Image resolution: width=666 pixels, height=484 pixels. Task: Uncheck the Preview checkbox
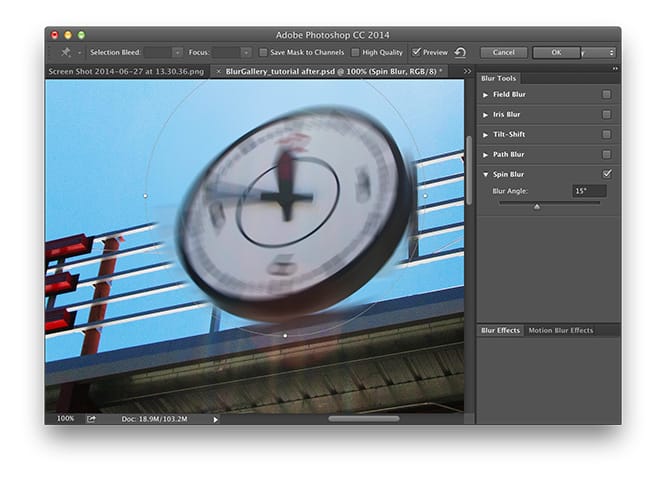[417, 52]
